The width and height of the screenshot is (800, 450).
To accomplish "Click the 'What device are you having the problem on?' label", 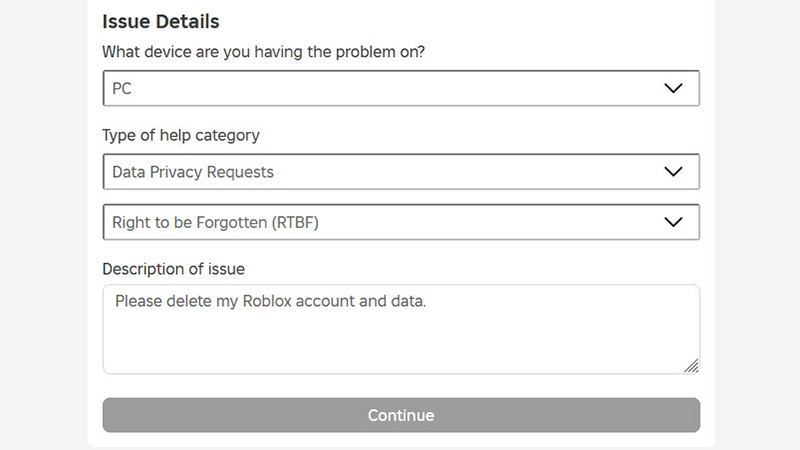I will pos(263,52).
